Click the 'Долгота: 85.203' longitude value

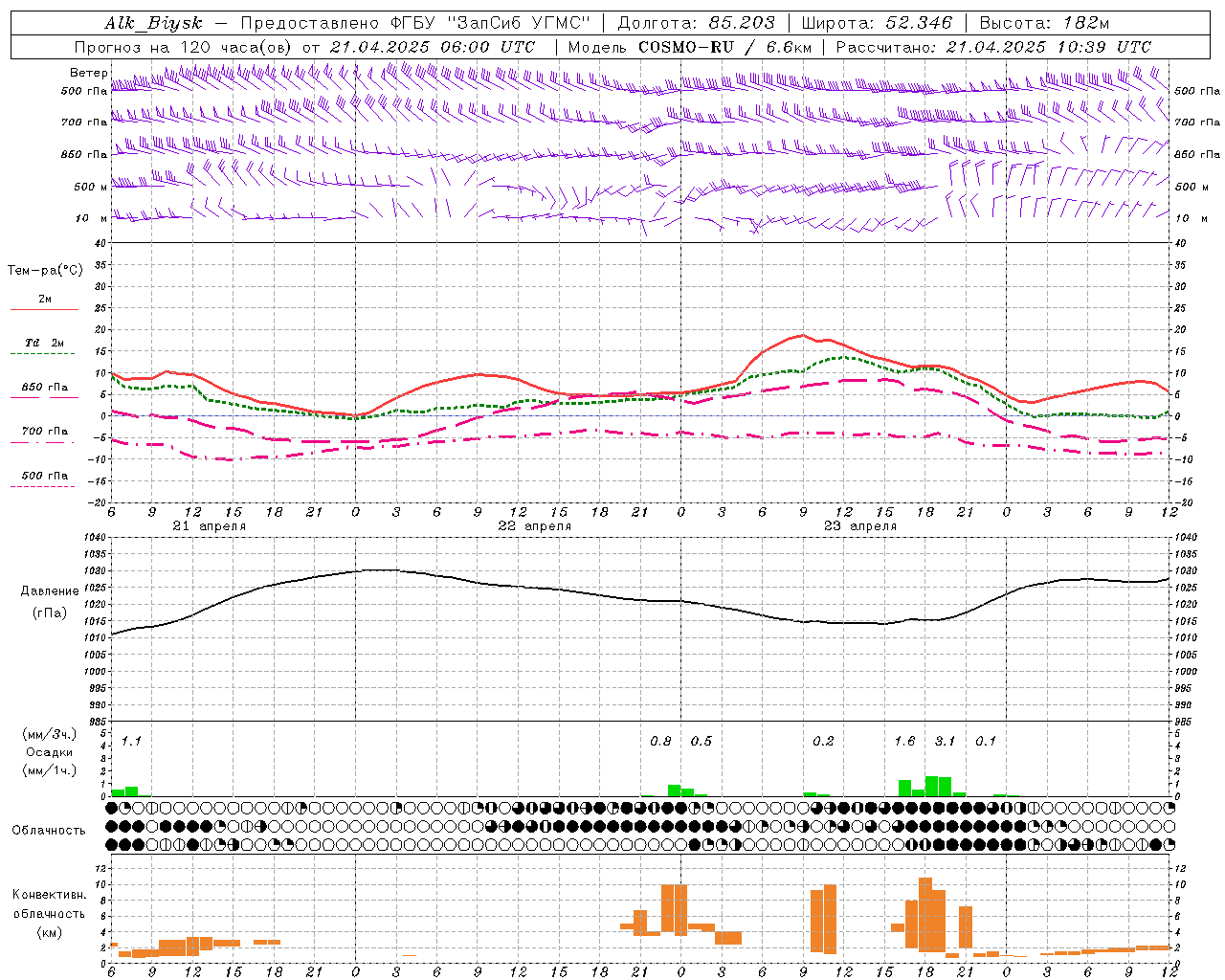point(696,24)
